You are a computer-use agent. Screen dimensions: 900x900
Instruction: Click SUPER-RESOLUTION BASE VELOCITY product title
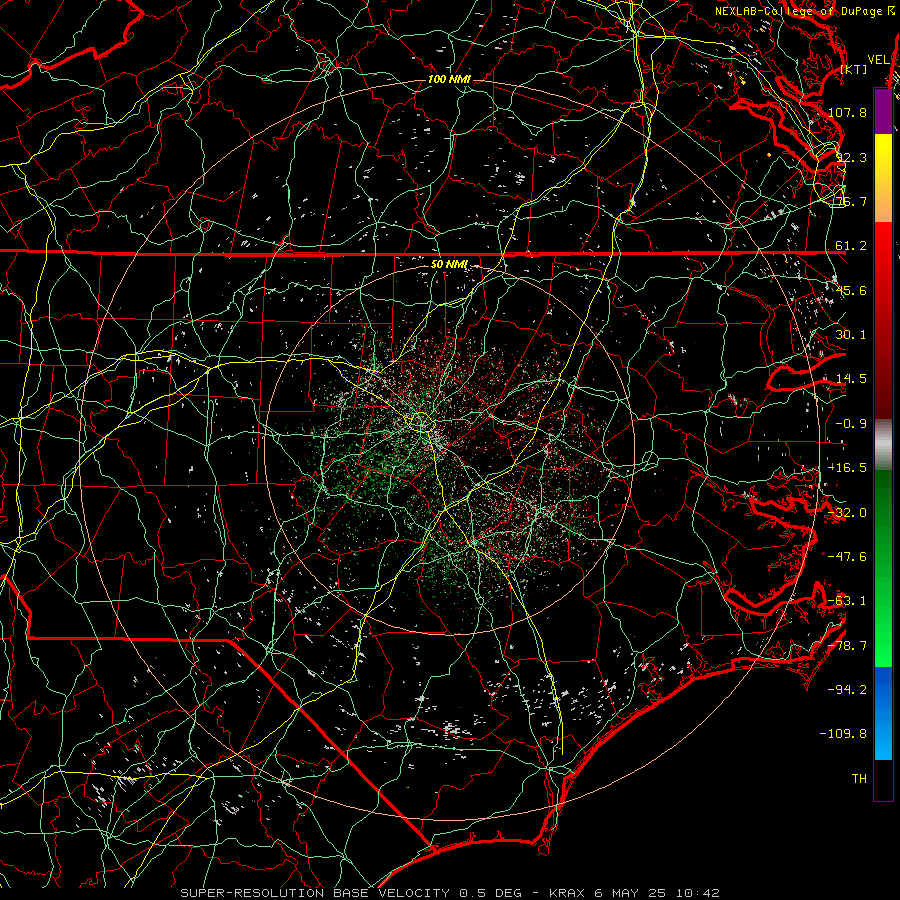[315, 893]
